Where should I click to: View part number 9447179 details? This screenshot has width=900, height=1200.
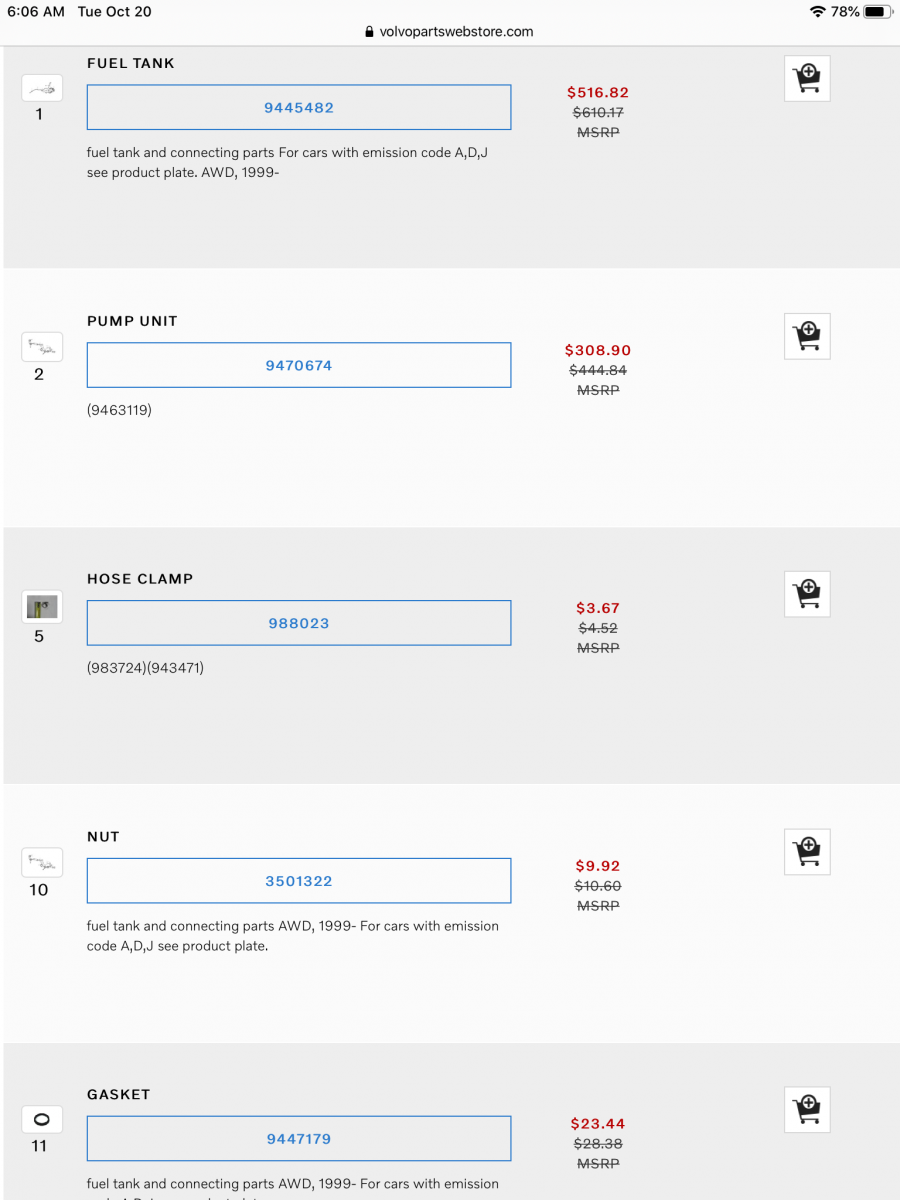click(299, 1139)
